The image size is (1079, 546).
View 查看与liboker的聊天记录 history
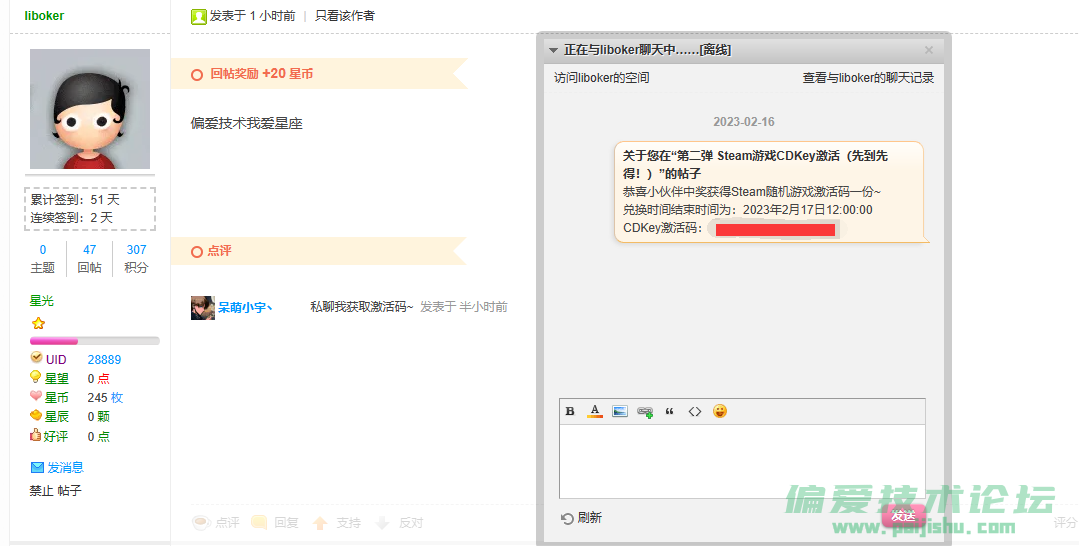pos(868,78)
